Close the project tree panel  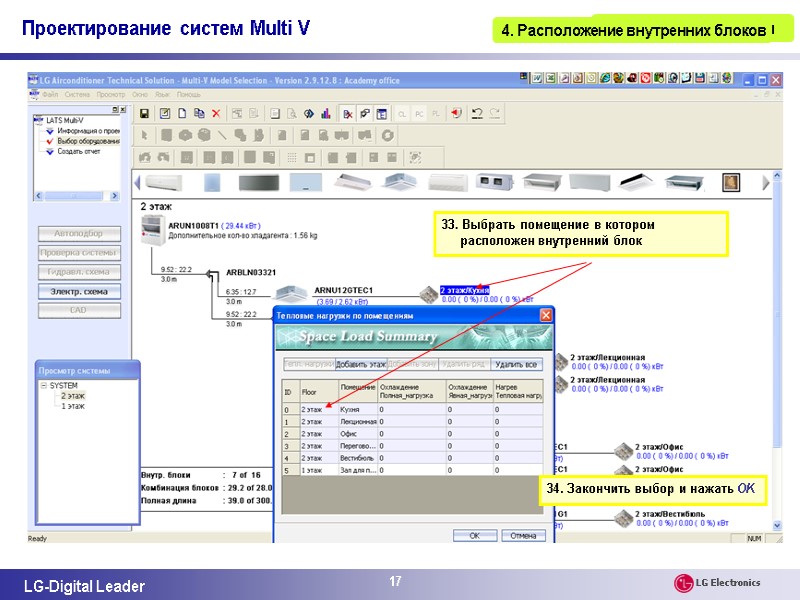122,109
